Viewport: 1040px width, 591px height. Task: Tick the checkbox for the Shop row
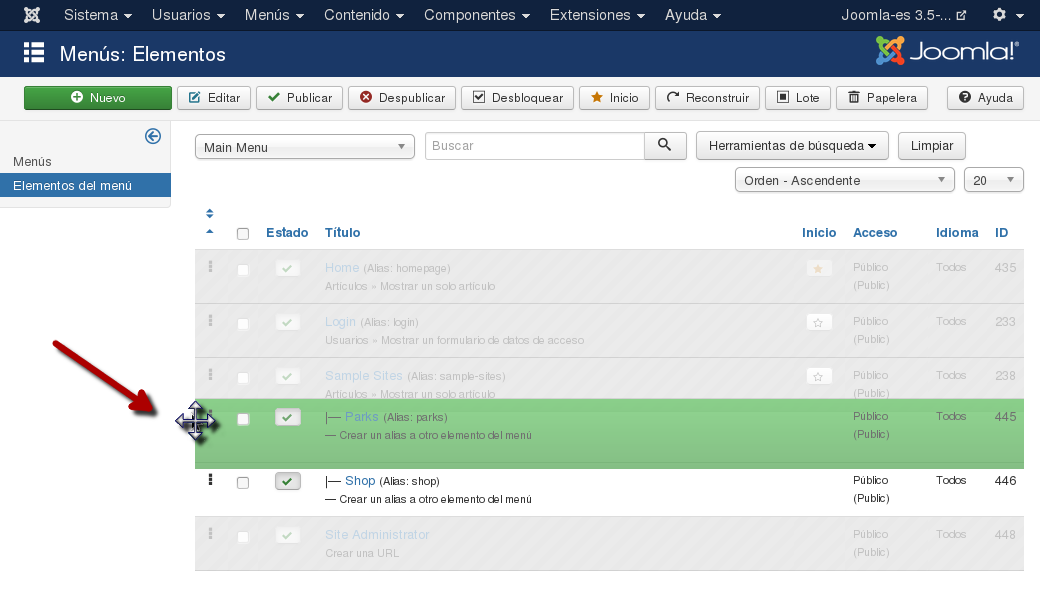(x=243, y=483)
